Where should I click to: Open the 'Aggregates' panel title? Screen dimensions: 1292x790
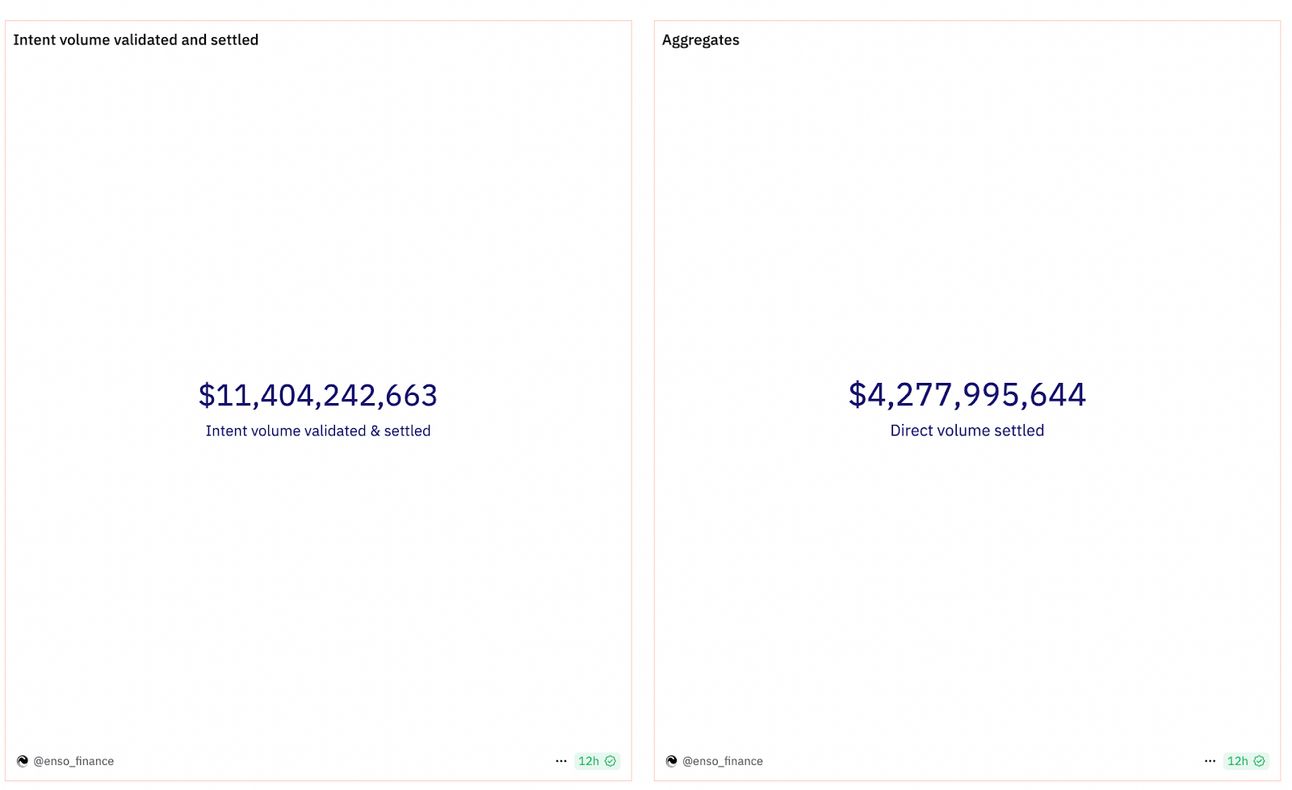coord(701,40)
